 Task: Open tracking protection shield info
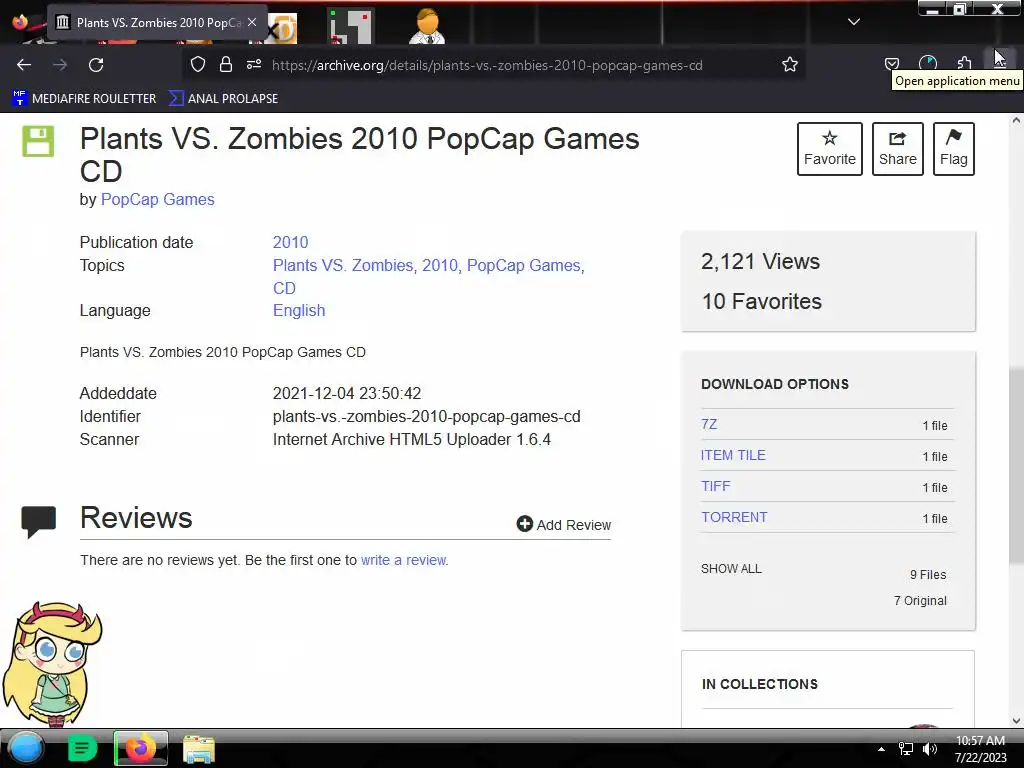click(x=197, y=64)
